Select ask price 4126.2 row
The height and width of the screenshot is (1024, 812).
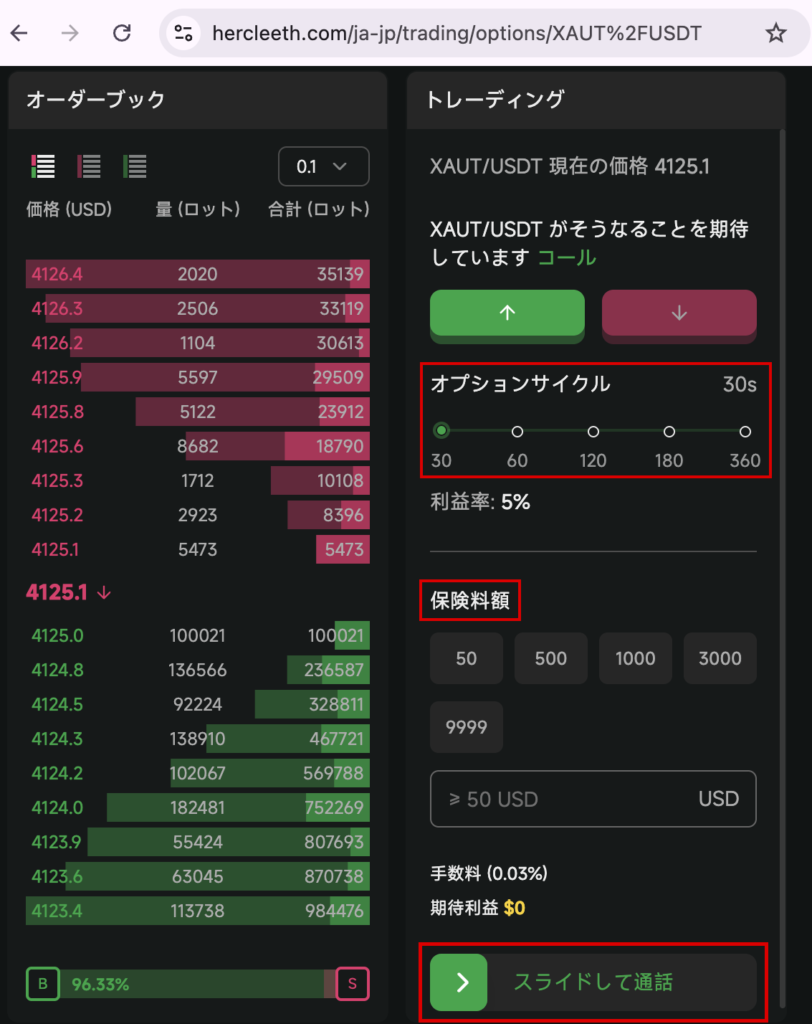click(x=198, y=343)
